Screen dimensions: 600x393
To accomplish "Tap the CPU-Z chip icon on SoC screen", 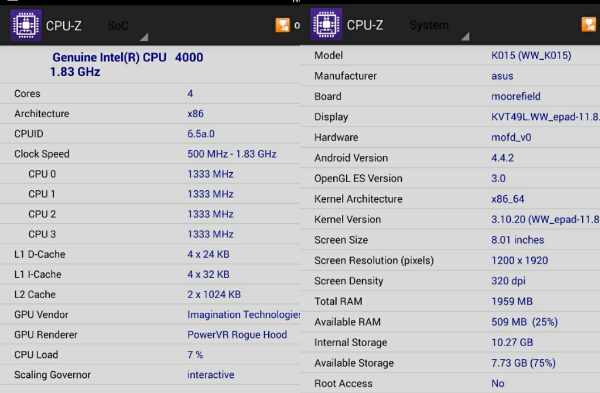I will click(x=26, y=25).
